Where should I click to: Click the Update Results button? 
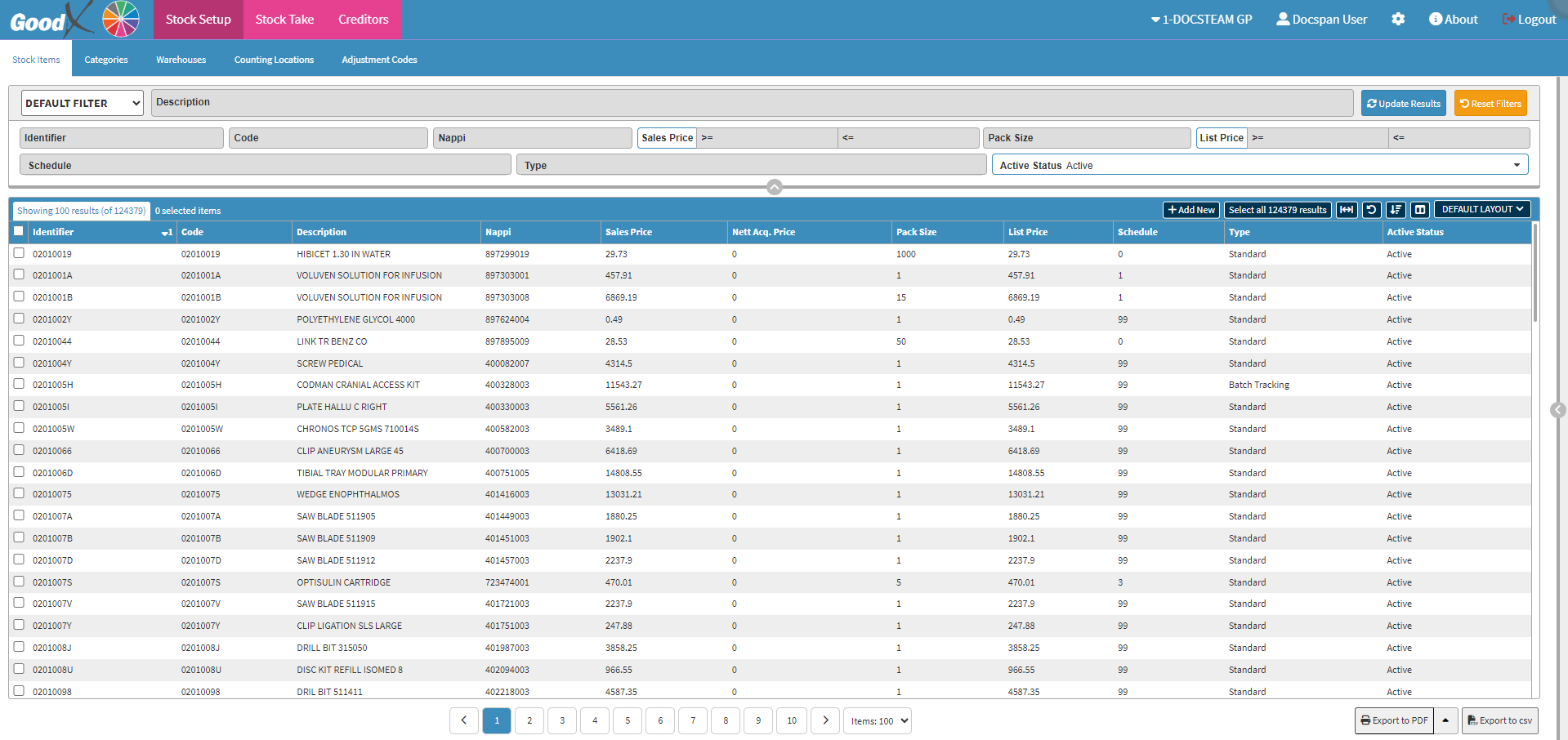1403,104
